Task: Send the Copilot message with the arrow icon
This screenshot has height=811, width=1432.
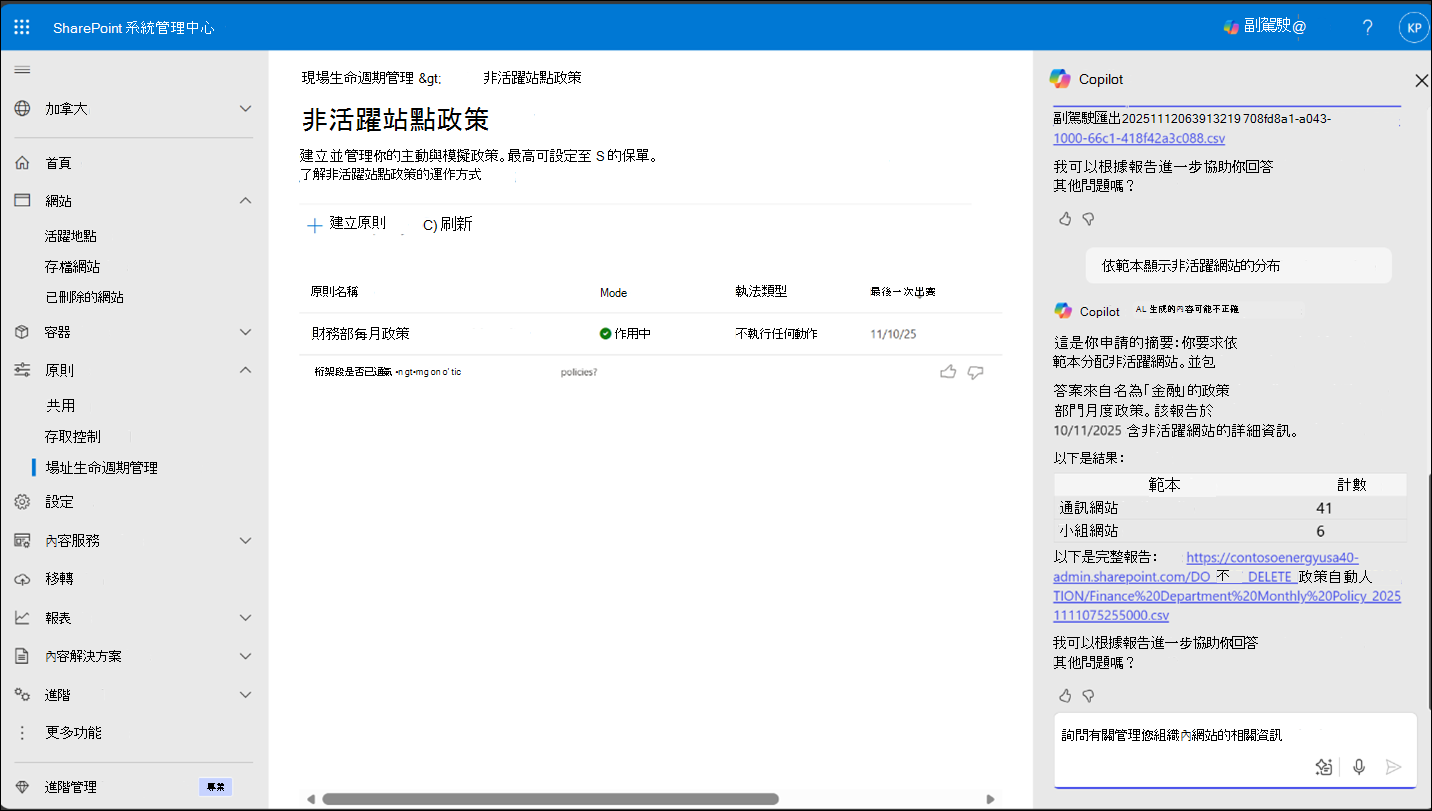Action: coord(1393,766)
